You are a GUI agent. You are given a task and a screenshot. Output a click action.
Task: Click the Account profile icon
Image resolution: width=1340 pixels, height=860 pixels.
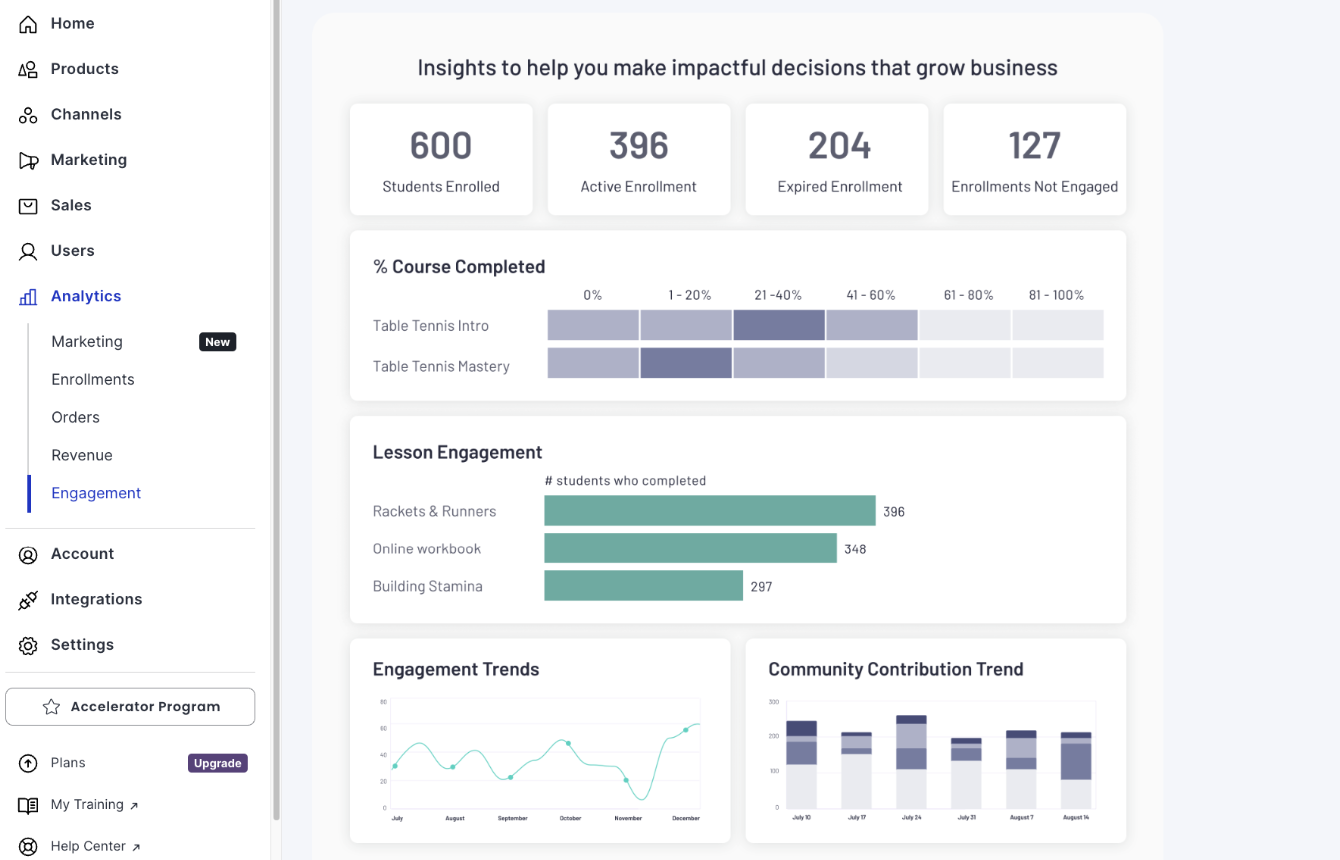[x=28, y=554]
